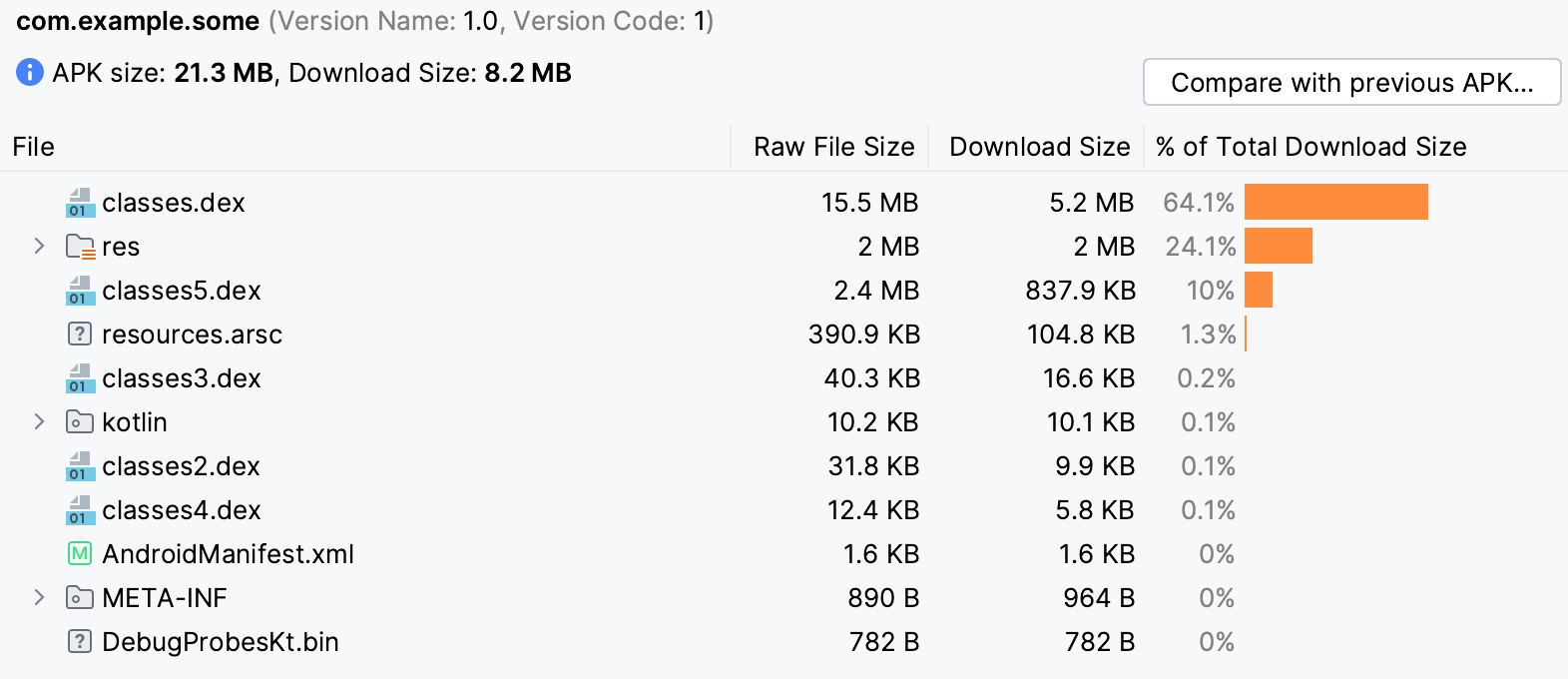The width and height of the screenshot is (1568, 679).
Task: Click the 890 B raw size cell
Action: [x=883, y=598]
